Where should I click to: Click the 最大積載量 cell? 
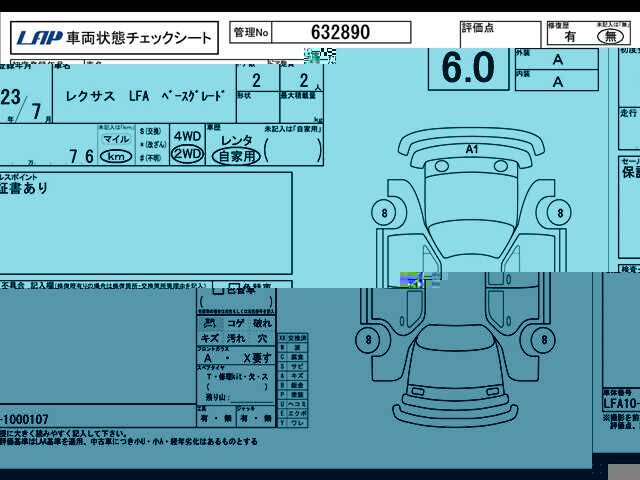coord(302,107)
